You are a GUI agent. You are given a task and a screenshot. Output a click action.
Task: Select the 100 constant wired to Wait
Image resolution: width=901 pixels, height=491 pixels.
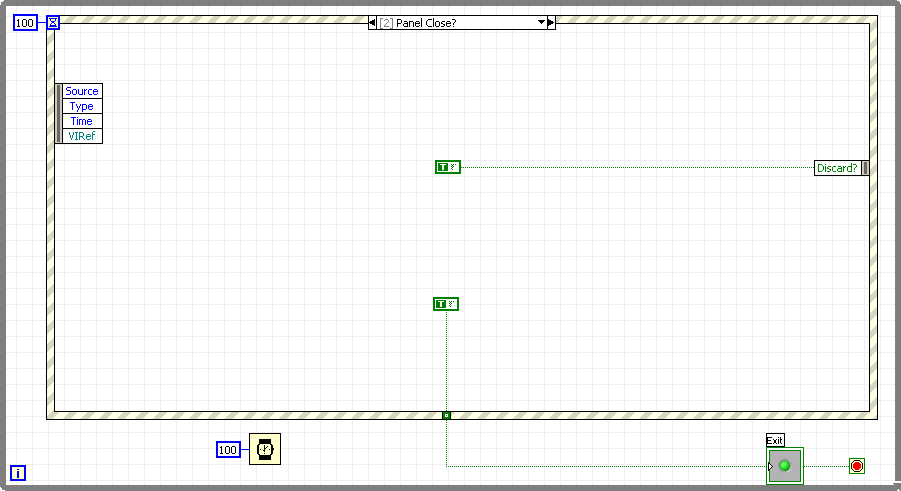tap(228, 450)
